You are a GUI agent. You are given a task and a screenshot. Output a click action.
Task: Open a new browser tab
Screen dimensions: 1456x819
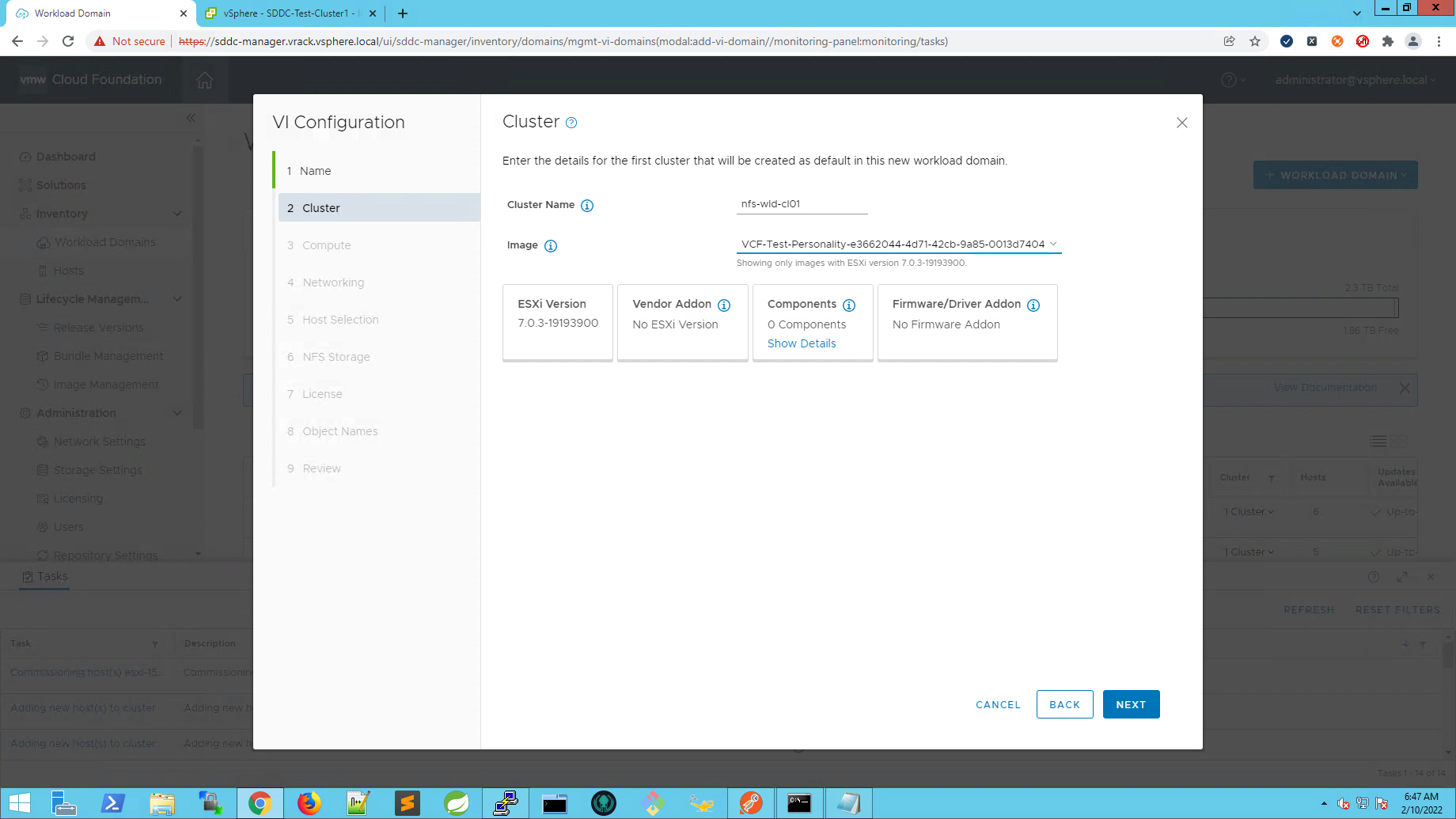click(403, 13)
